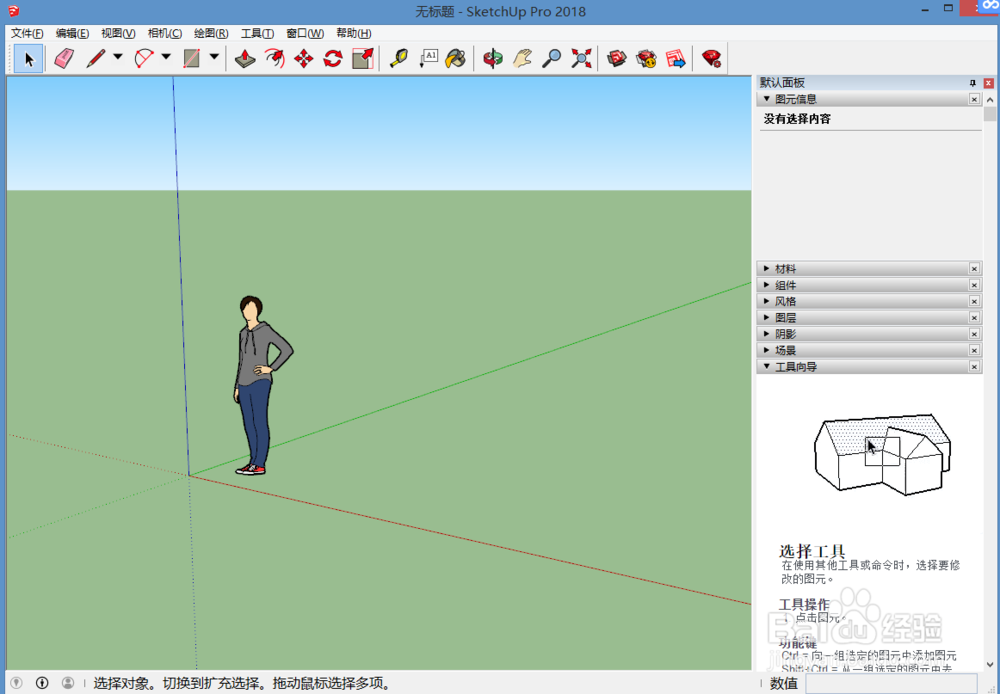
Task: Expand the 图层 panel
Action: click(767, 317)
